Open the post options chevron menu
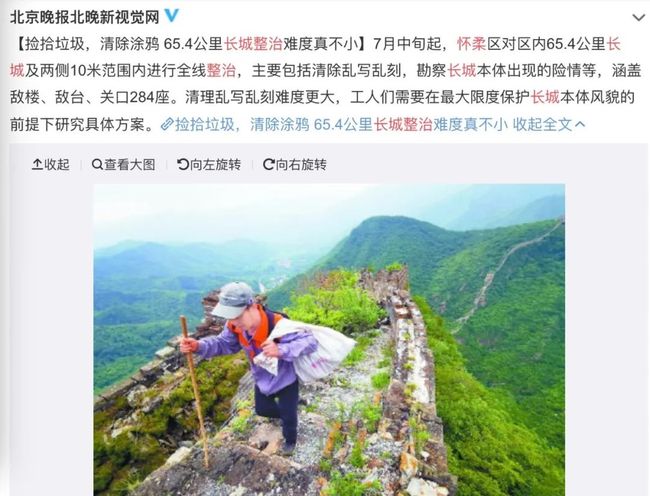650x496 pixels. (x=639, y=17)
